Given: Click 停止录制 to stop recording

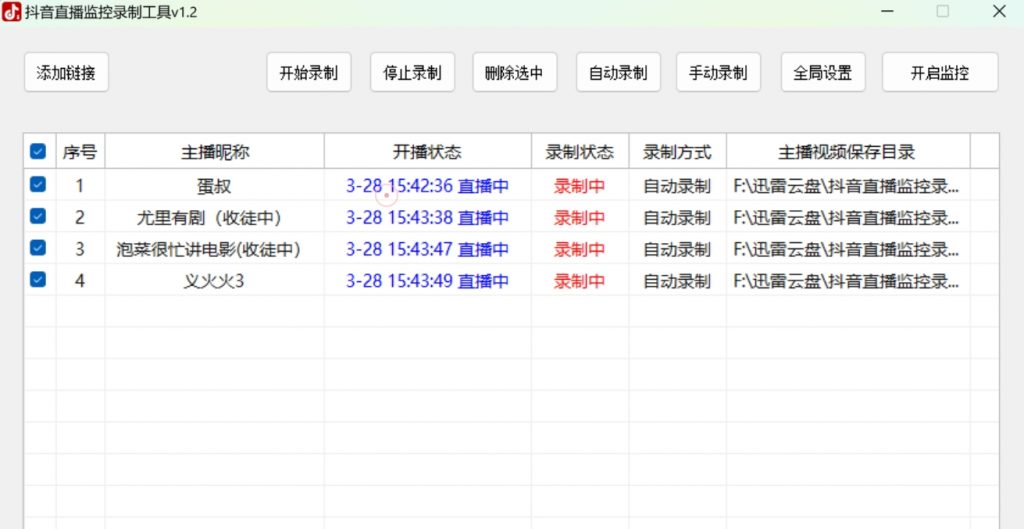Looking at the screenshot, I should (412, 73).
